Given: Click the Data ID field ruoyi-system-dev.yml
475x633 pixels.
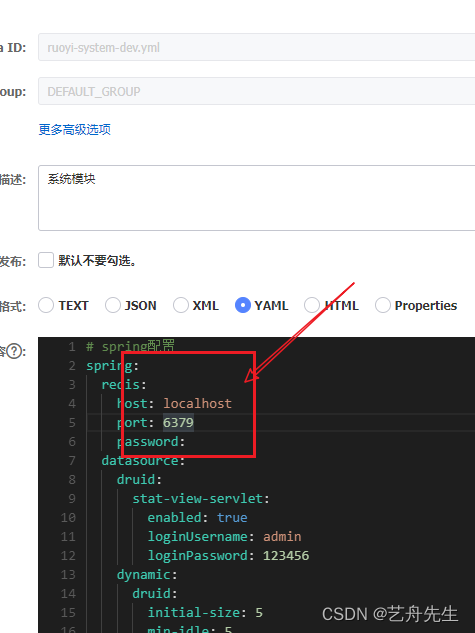Looking at the screenshot, I should pos(257,47).
